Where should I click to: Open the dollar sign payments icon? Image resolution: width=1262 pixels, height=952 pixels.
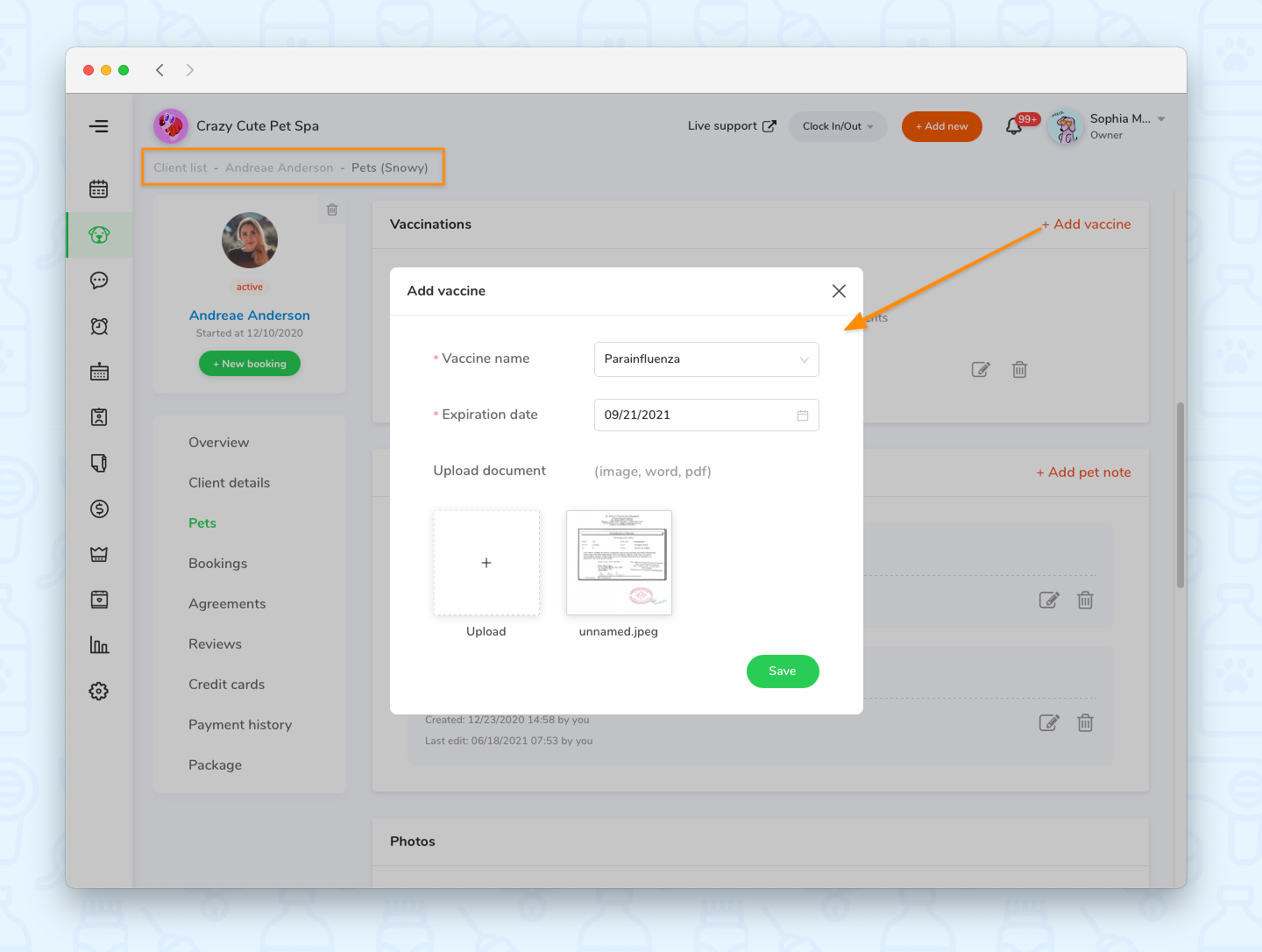pyautogui.click(x=99, y=508)
